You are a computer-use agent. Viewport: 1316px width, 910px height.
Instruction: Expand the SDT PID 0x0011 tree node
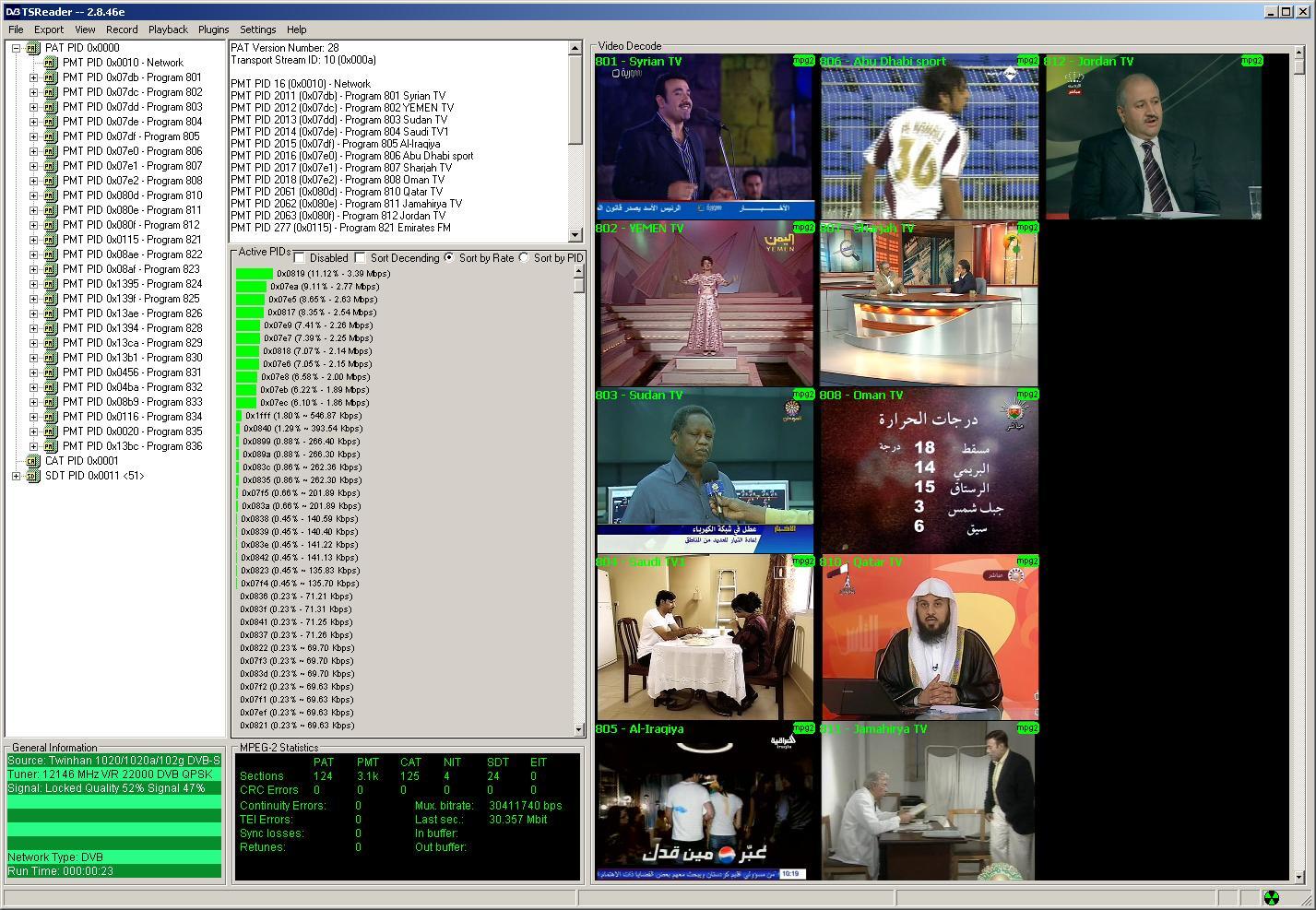16,476
